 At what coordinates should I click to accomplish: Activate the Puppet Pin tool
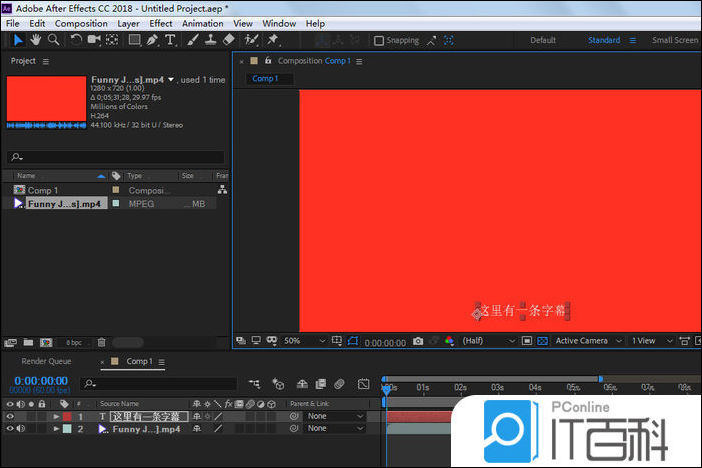coord(273,40)
